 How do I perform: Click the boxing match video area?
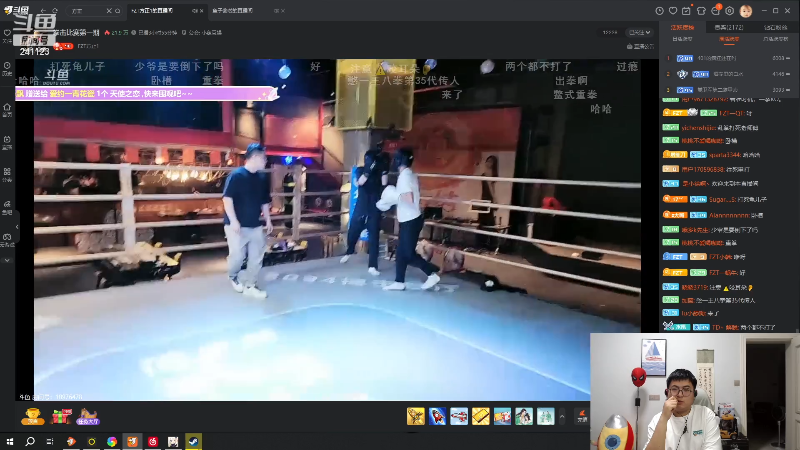337,230
